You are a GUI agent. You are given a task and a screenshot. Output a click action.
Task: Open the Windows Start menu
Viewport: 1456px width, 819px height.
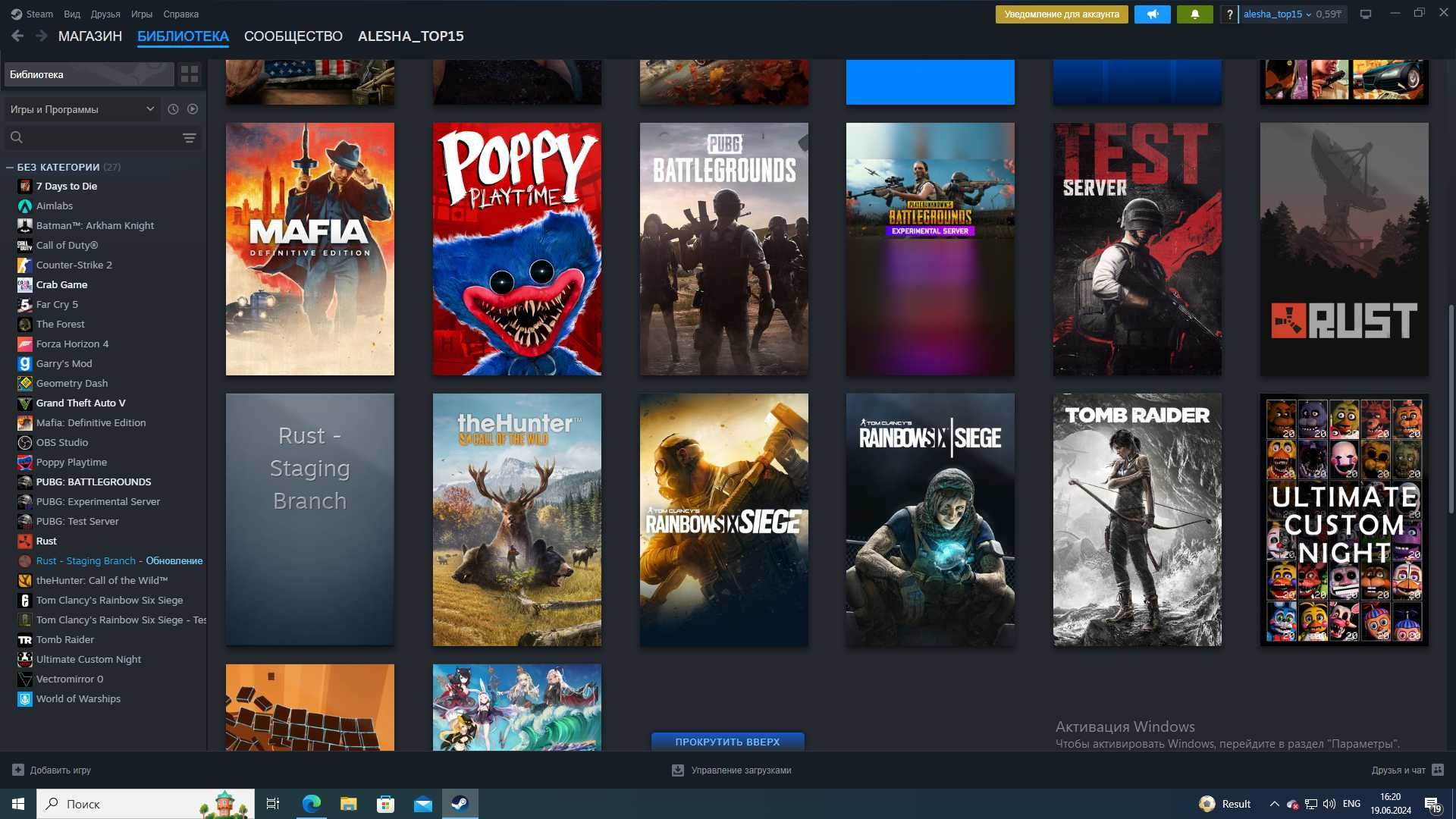(18, 804)
